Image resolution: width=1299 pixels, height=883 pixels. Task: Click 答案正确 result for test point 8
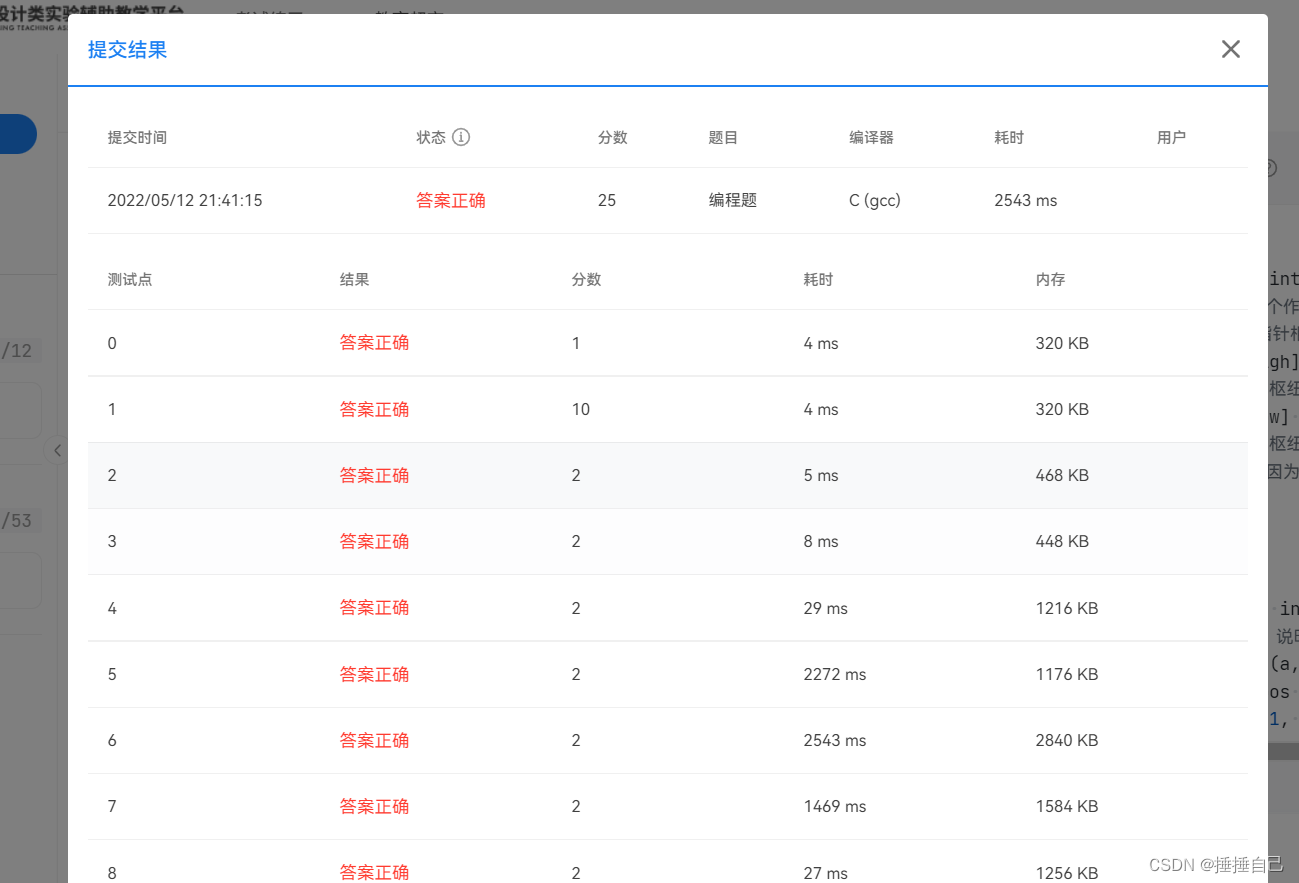374,872
